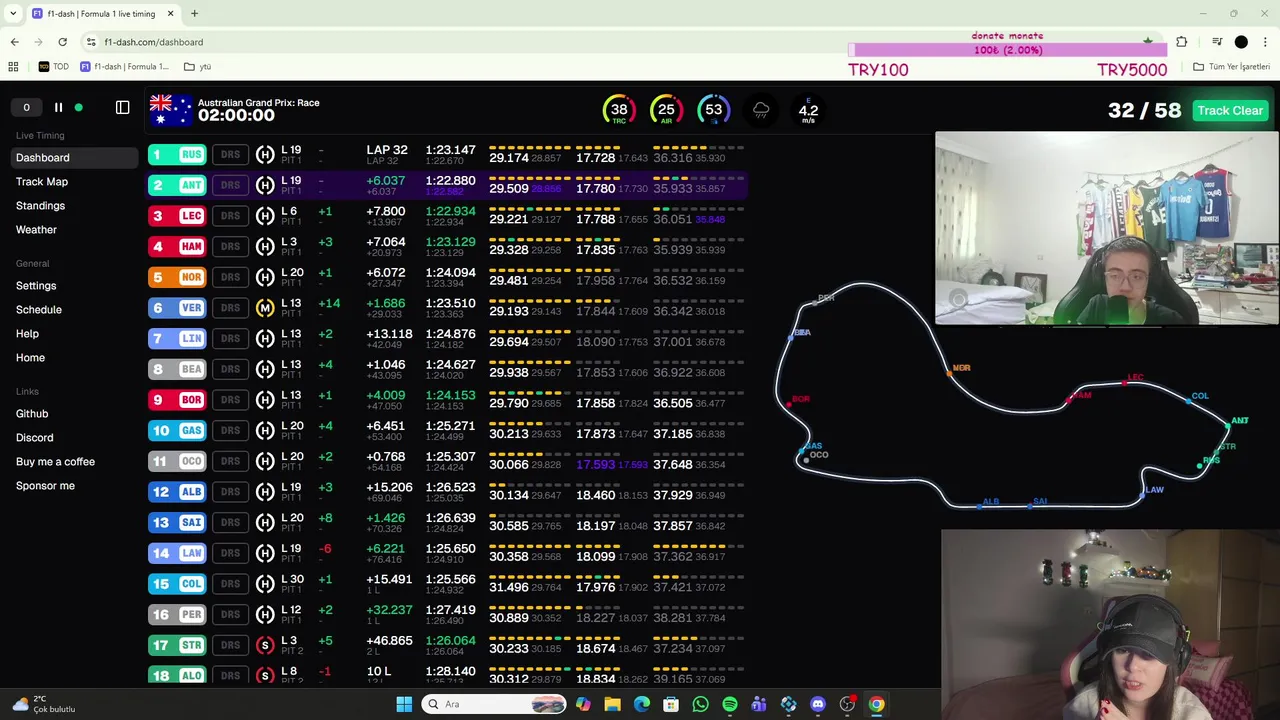Select LEC driver tag in position 3

coord(178,215)
